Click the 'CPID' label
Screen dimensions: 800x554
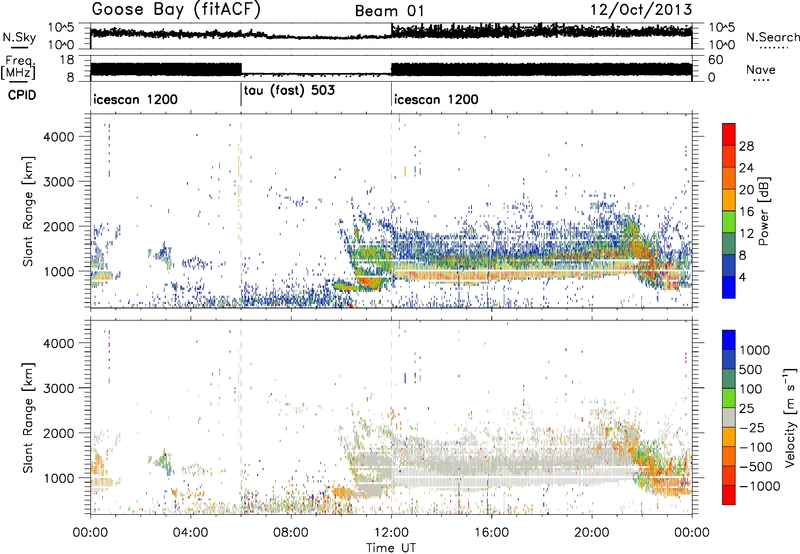click(22, 95)
